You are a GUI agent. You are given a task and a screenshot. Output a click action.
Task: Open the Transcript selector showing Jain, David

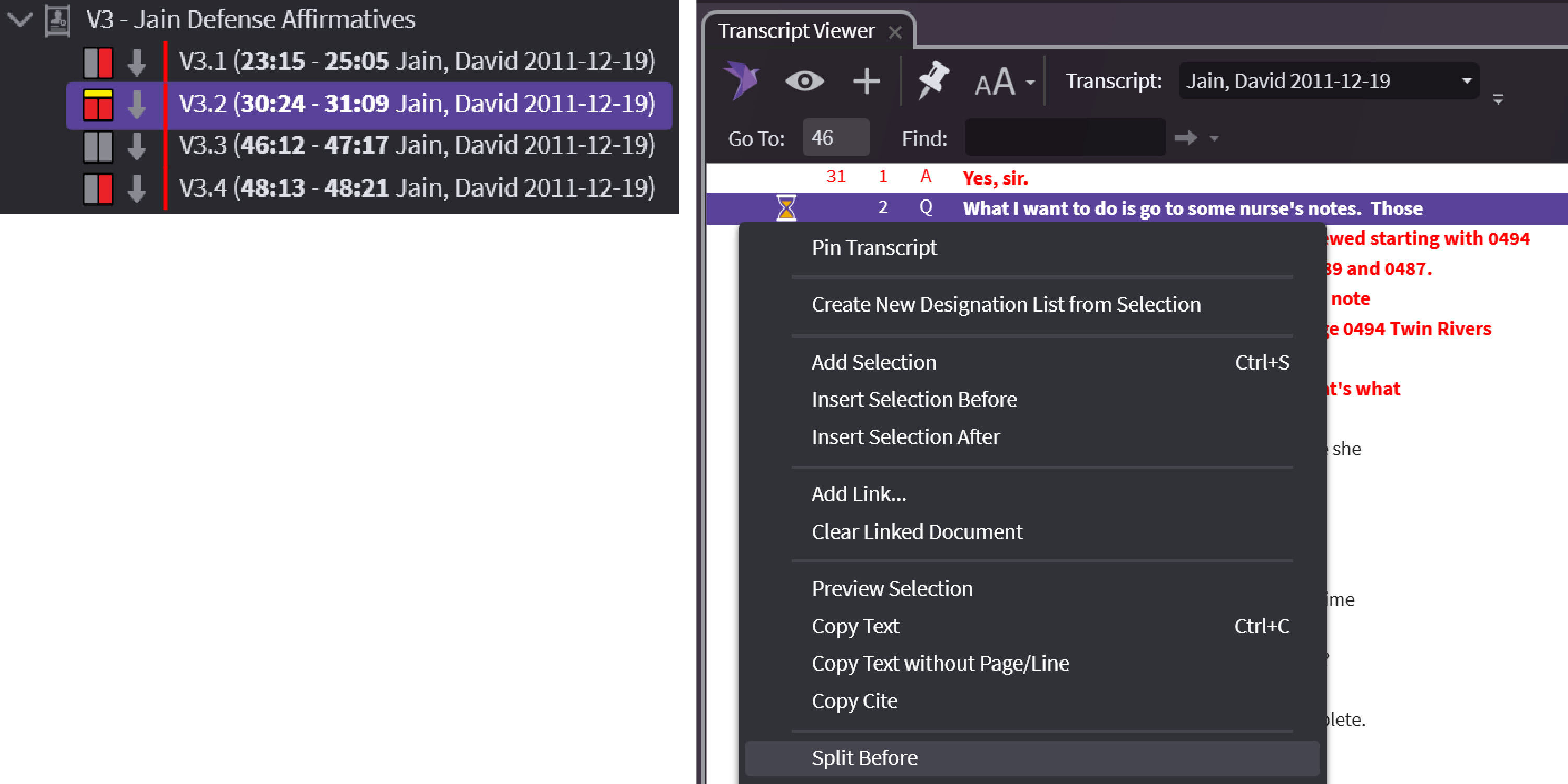1328,81
